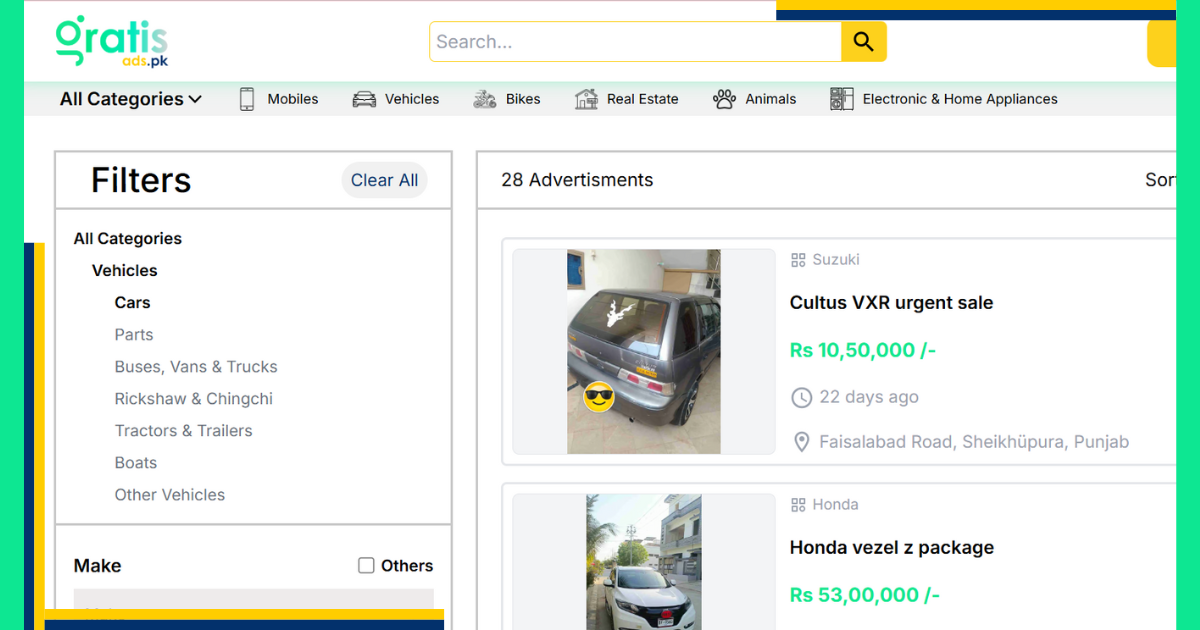Click the yellow search magnifier button
1200x630 pixels.
point(864,42)
